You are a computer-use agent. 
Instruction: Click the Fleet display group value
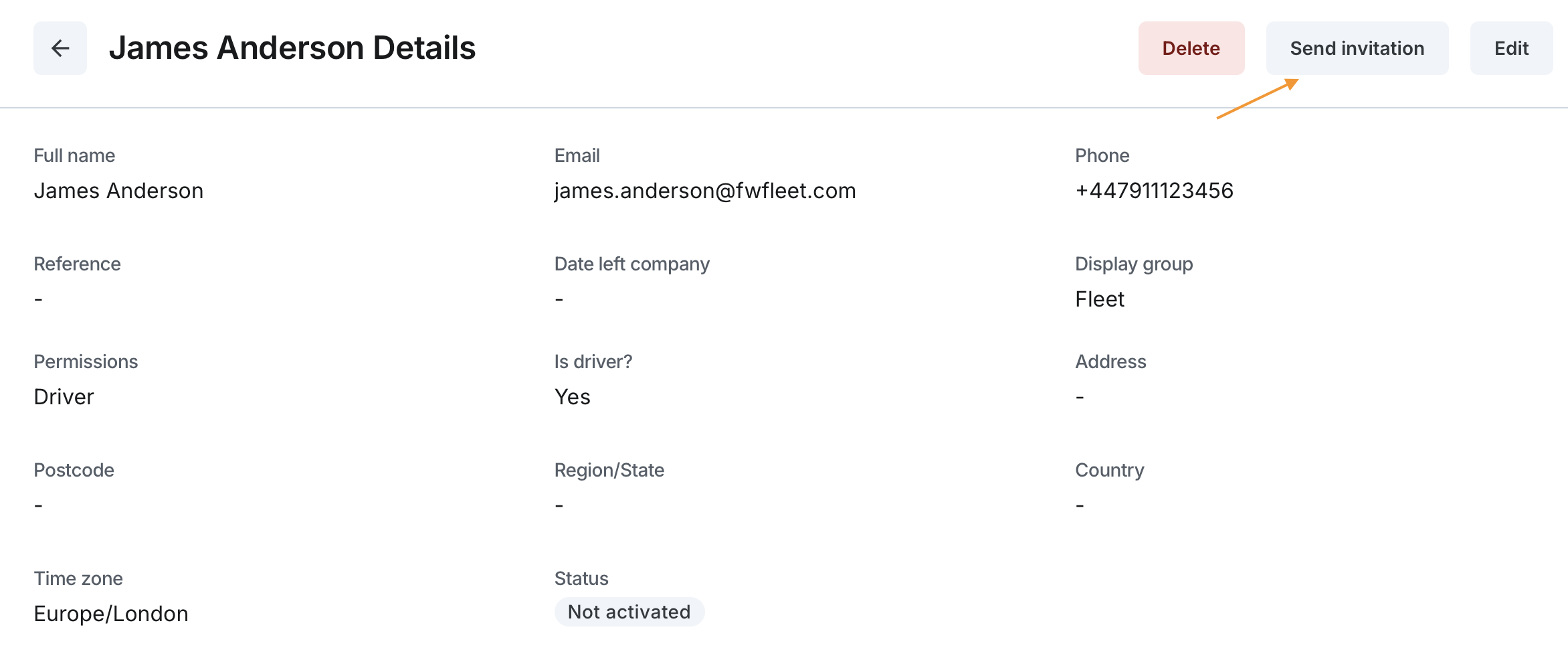[x=1099, y=299]
